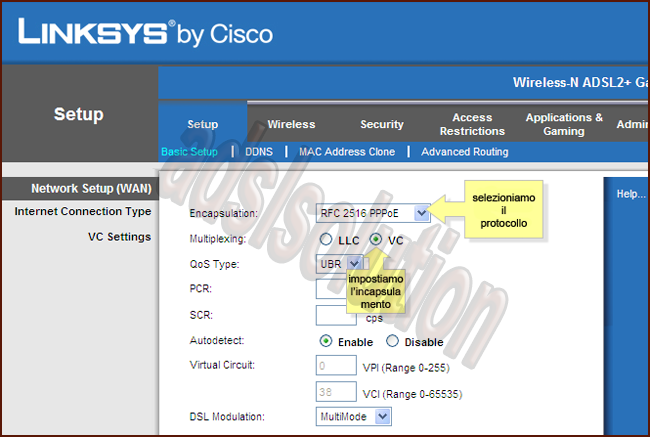650x437 pixels.
Task: Click the VCI value field
Action: tap(336, 392)
